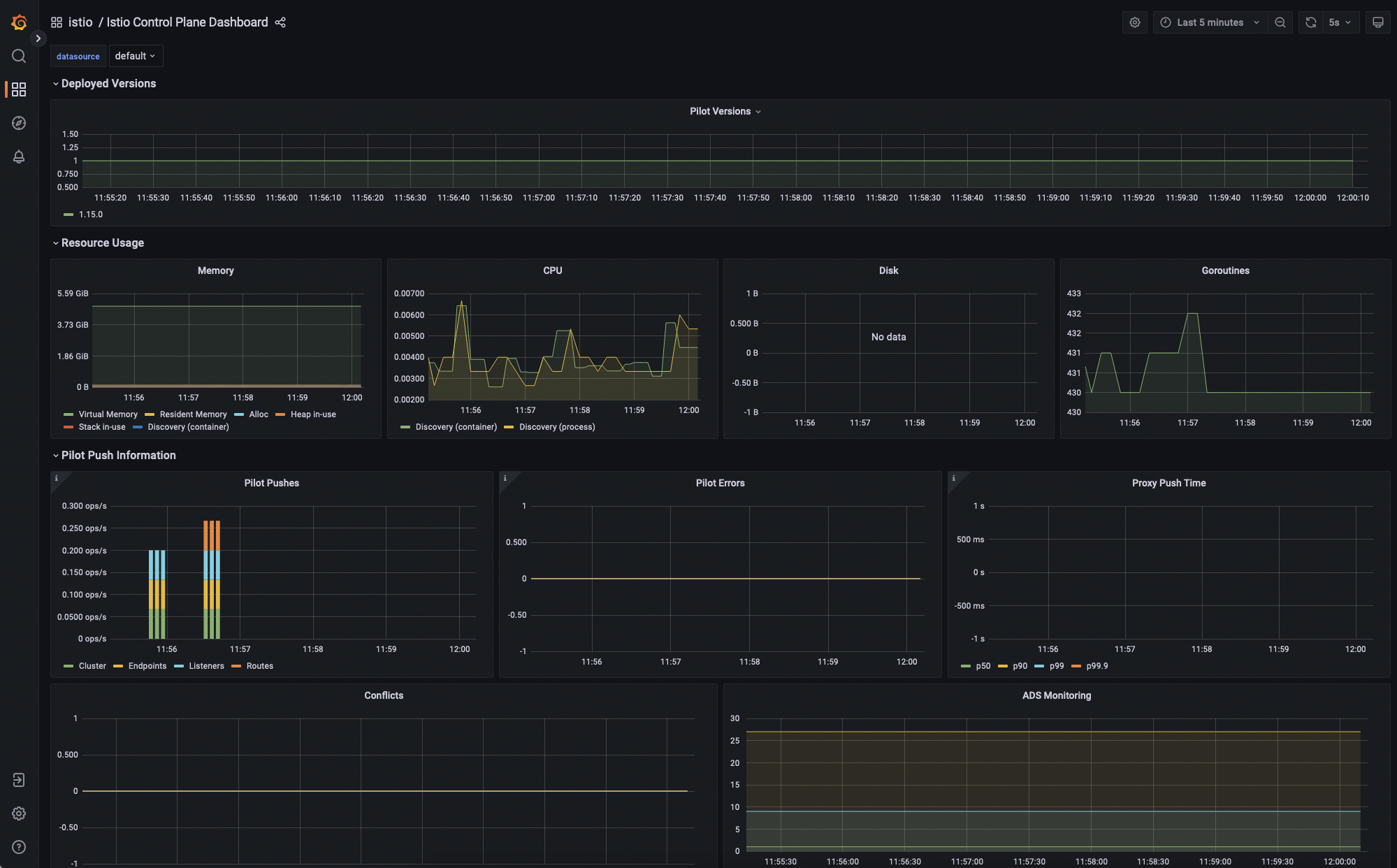The image size is (1397, 868).
Task: Open Pilot Errors panel title
Action: 720,483
